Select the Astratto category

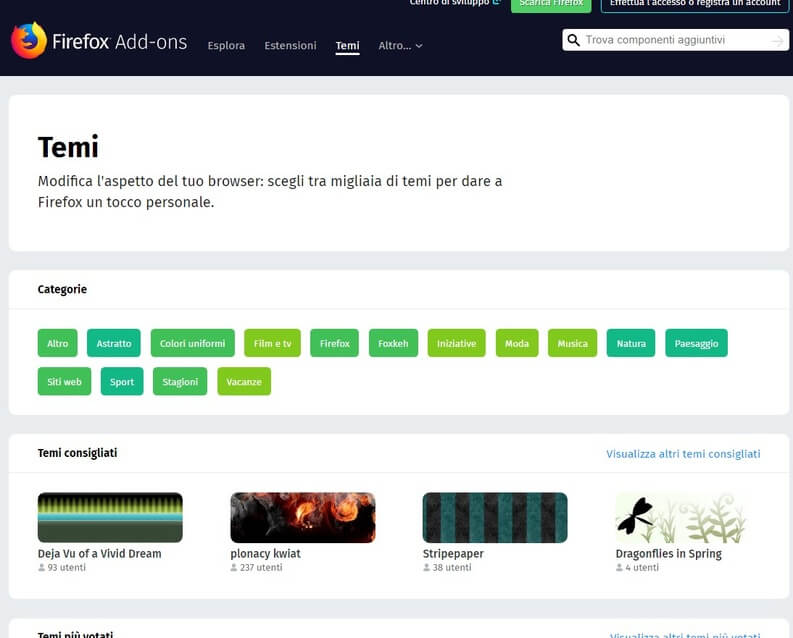tap(114, 343)
